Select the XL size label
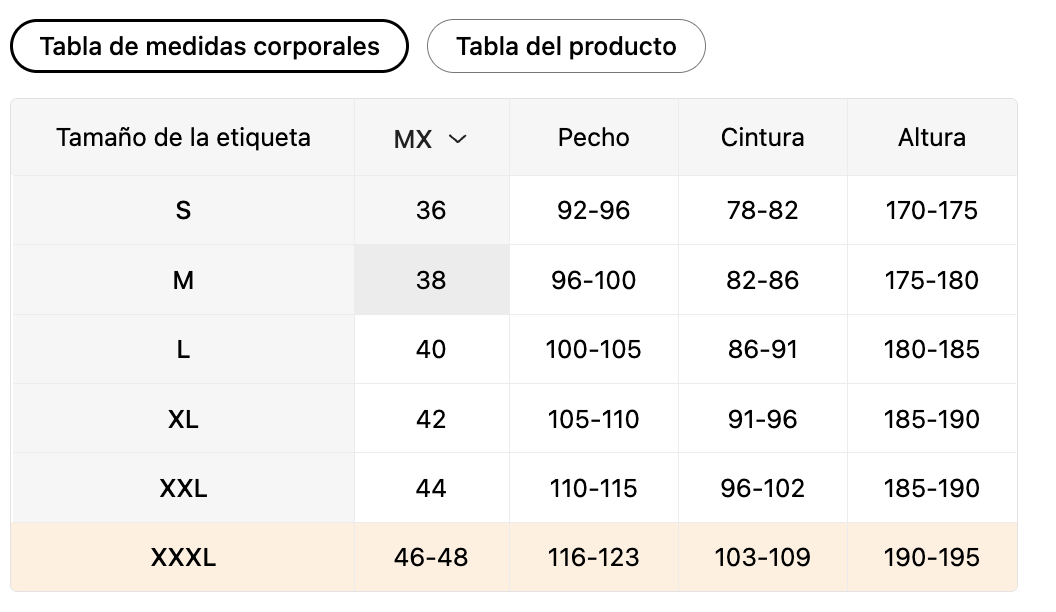The width and height of the screenshot is (1056, 612). tap(183, 419)
